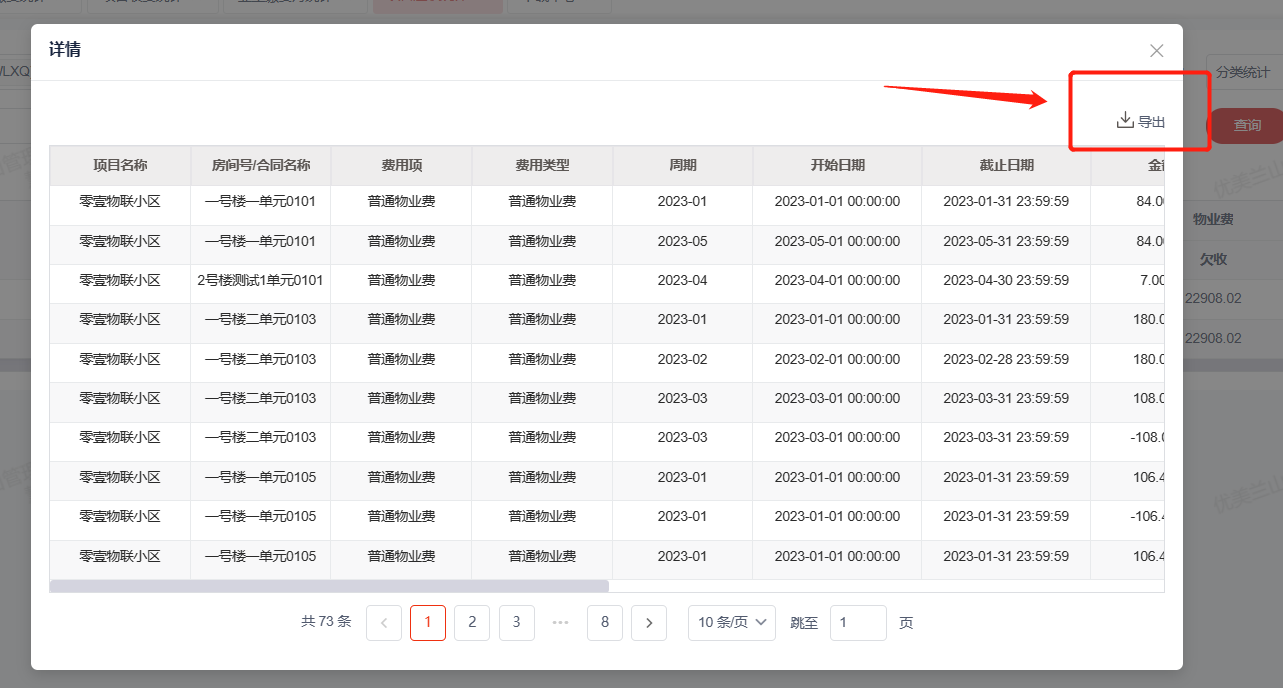
Task: Click current page 1 button
Action: (428, 623)
